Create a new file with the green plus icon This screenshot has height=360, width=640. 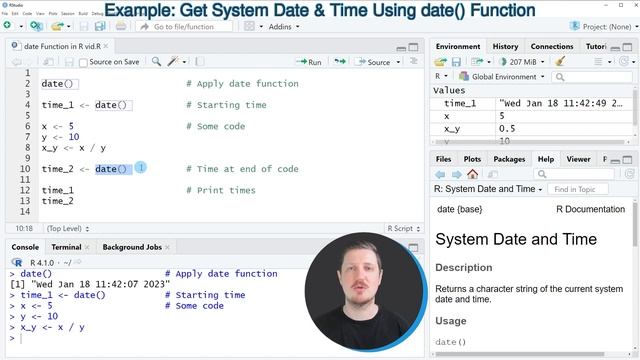[7, 26]
